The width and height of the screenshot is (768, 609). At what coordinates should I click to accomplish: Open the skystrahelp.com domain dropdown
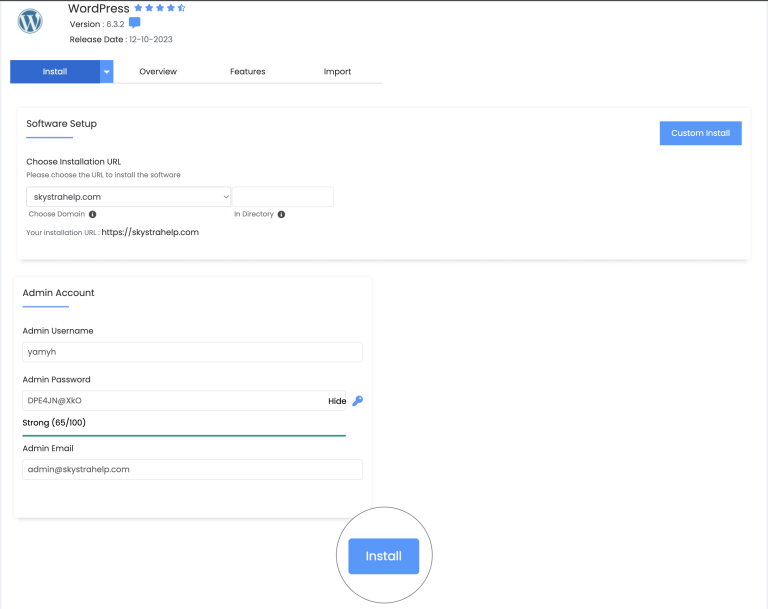[x=128, y=196]
